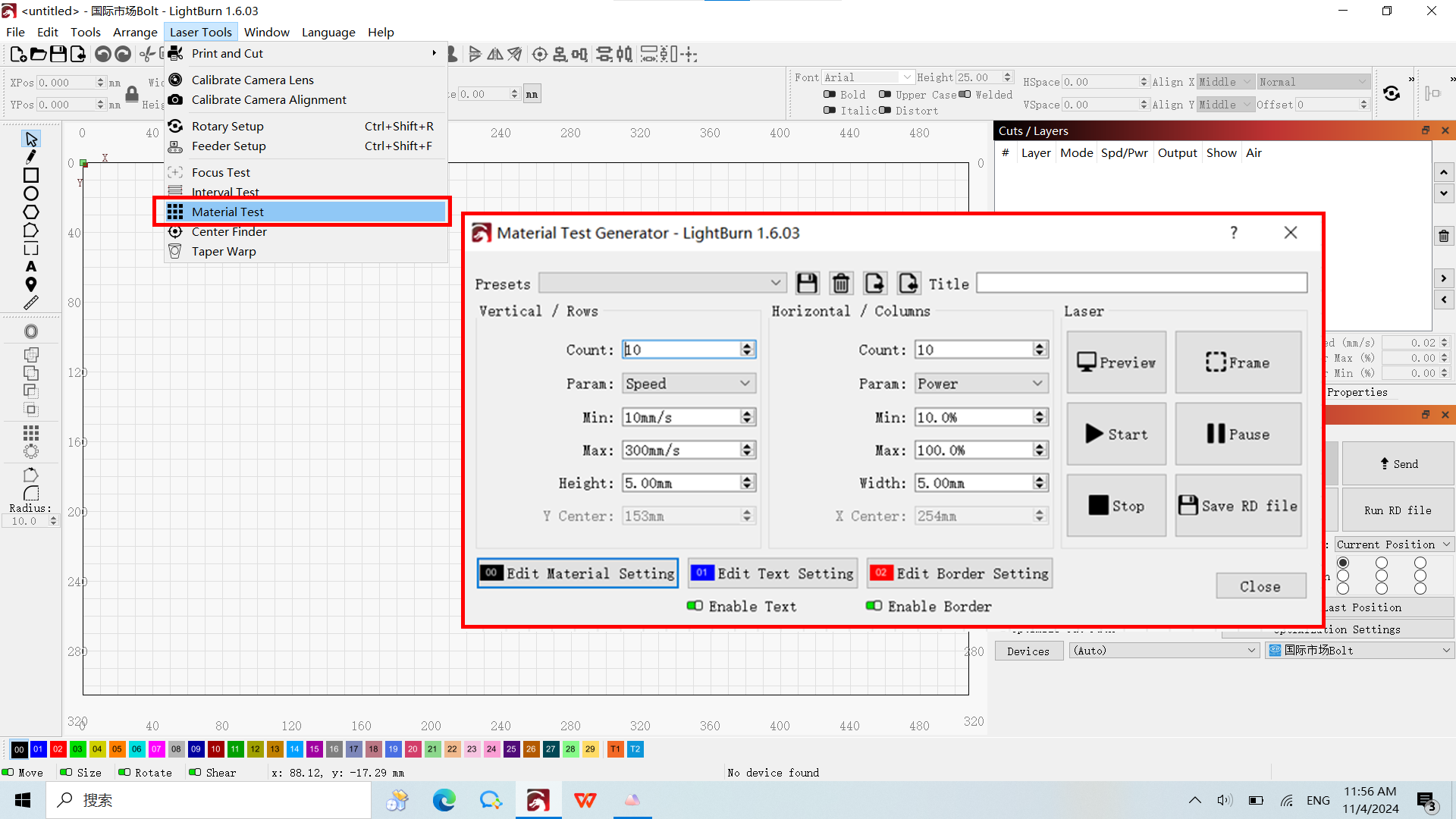Select the Polygon hexagon tool
Image resolution: width=1456 pixels, height=819 pixels.
[x=31, y=212]
